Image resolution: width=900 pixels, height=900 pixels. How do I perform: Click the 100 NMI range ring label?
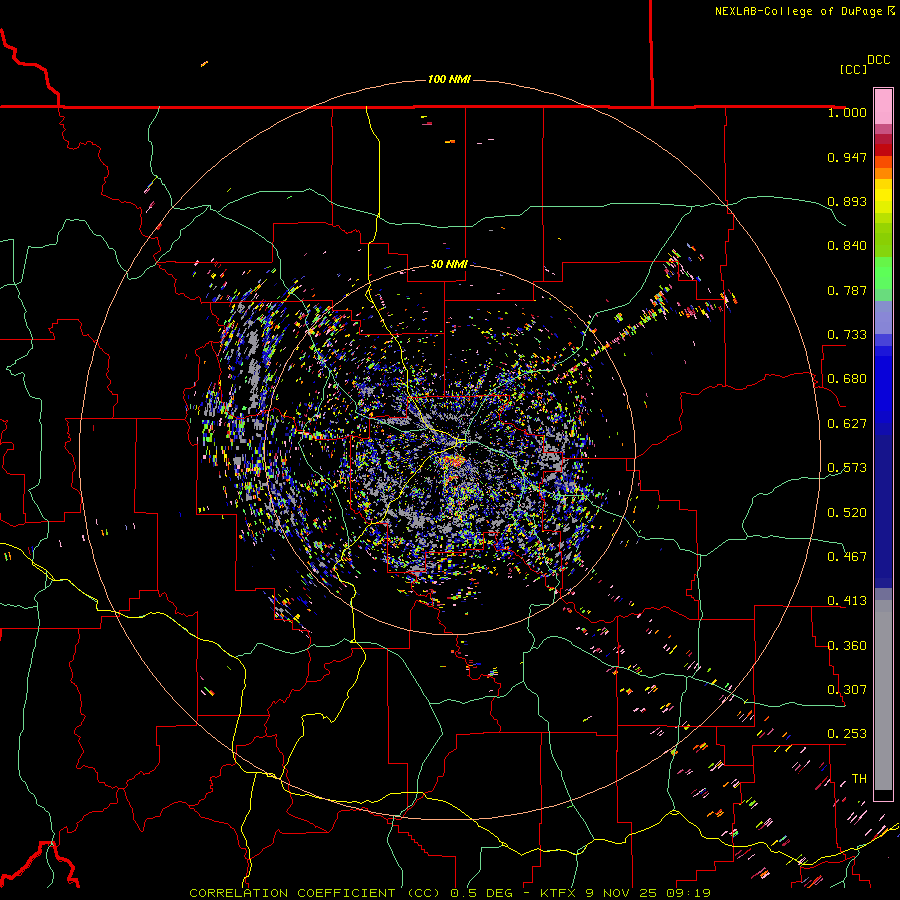(x=449, y=79)
